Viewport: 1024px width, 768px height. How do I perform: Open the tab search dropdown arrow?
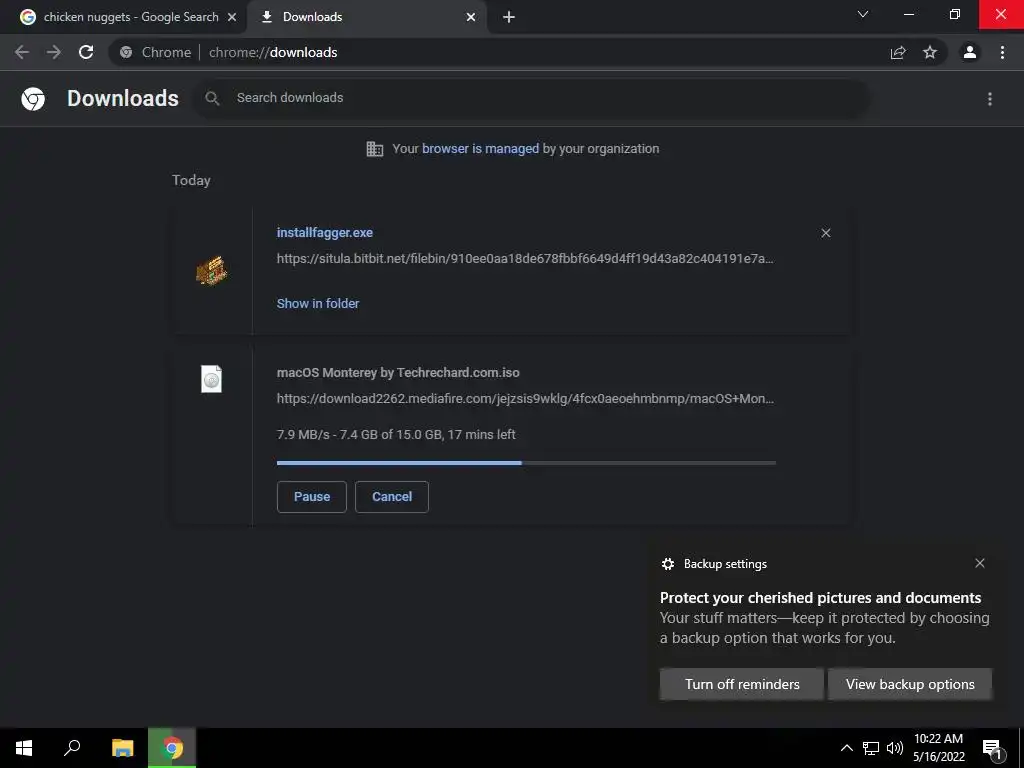coord(863,14)
